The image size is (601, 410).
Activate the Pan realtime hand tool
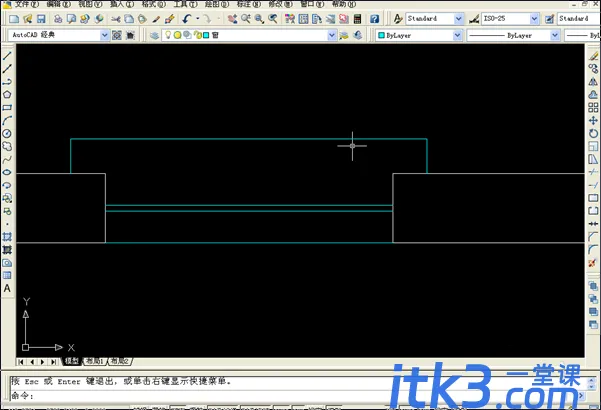click(x=232, y=19)
